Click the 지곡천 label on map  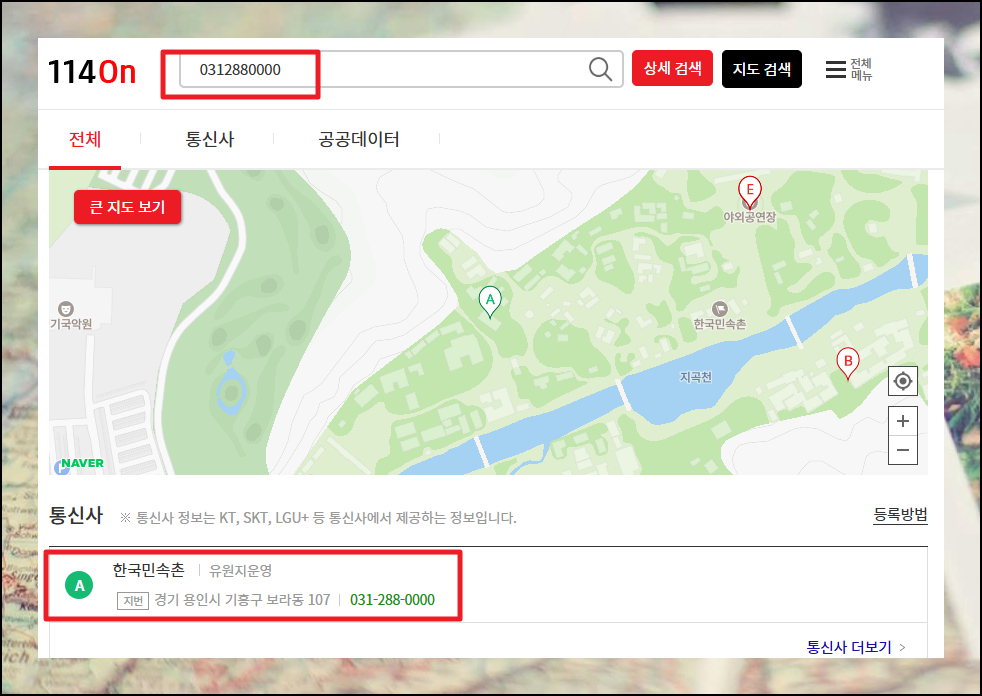click(696, 377)
